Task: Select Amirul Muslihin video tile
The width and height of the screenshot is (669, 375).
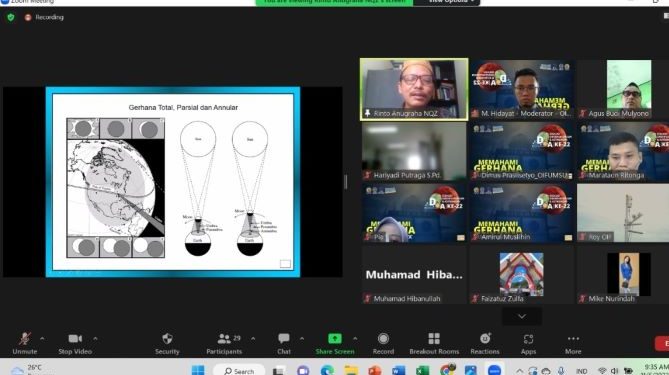Action: click(521, 213)
